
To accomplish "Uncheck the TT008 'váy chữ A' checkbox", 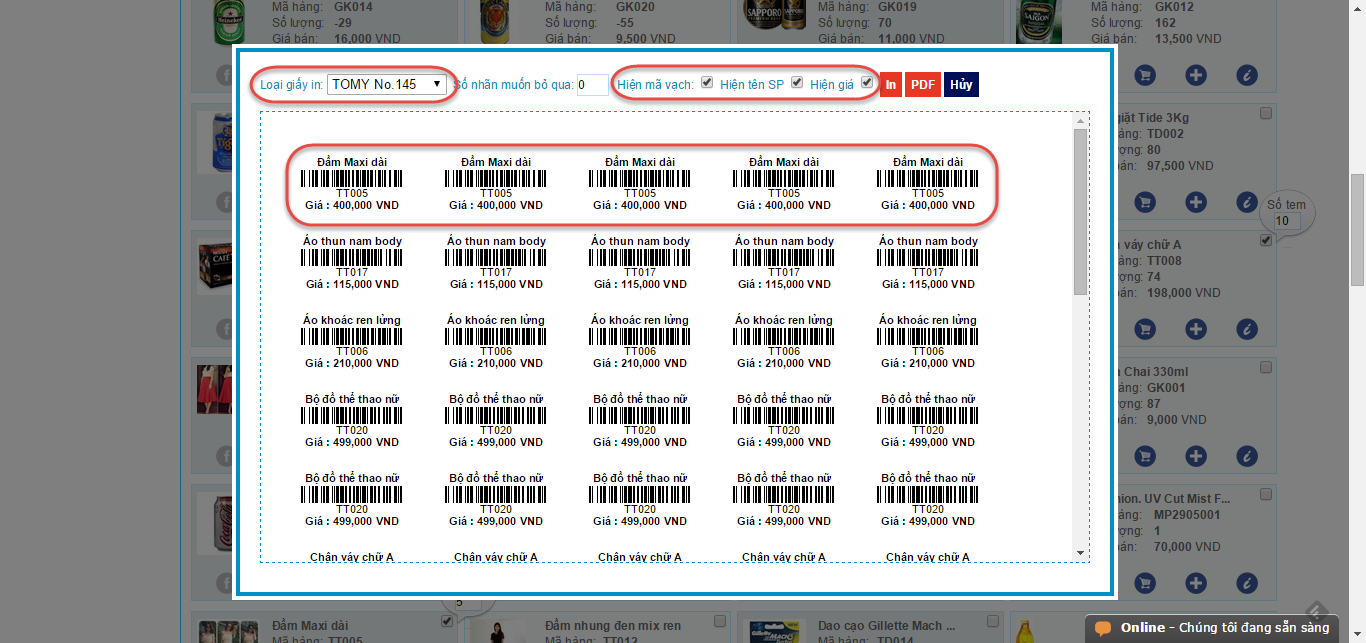I will pos(1266,241).
